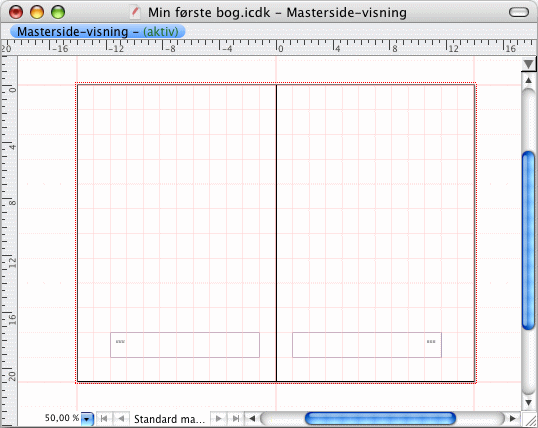Click vertical scrollbar down arrow

tap(528, 402)
